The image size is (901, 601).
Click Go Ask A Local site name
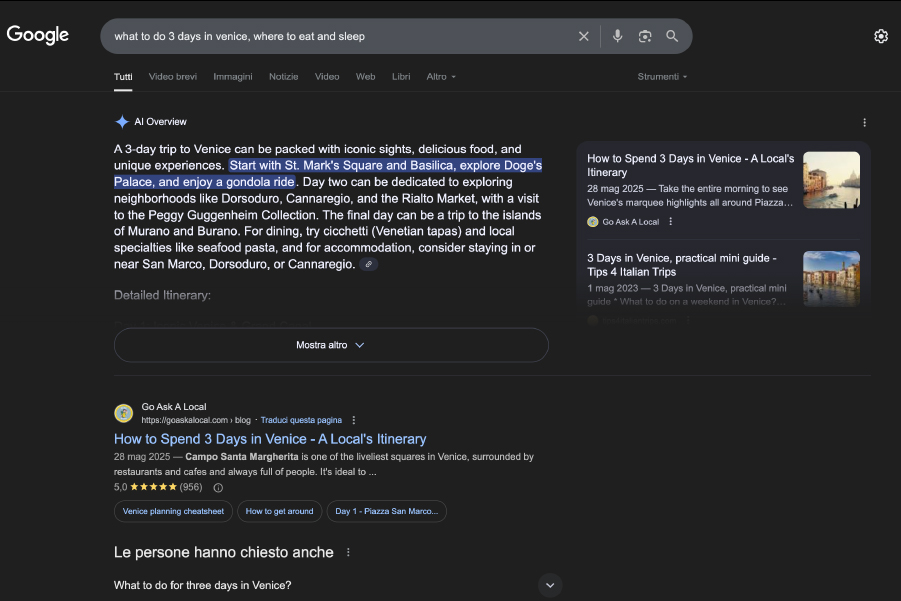[x=174, y=407]
